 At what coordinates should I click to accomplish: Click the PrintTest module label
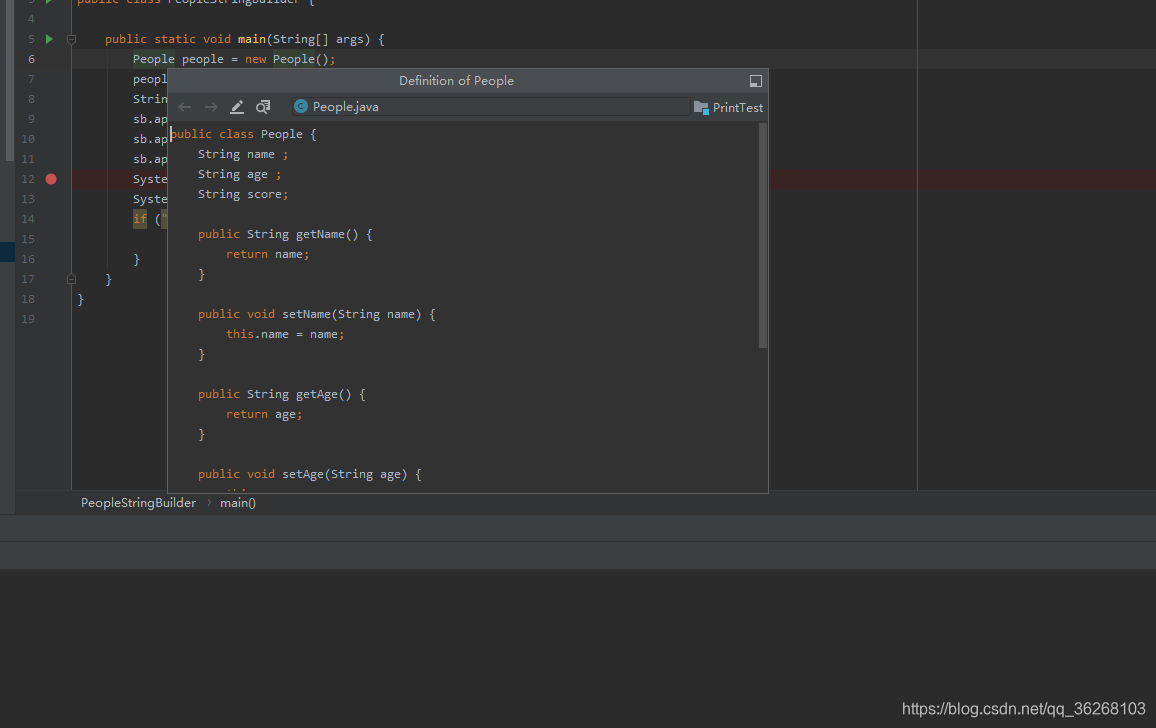[738, 108]
